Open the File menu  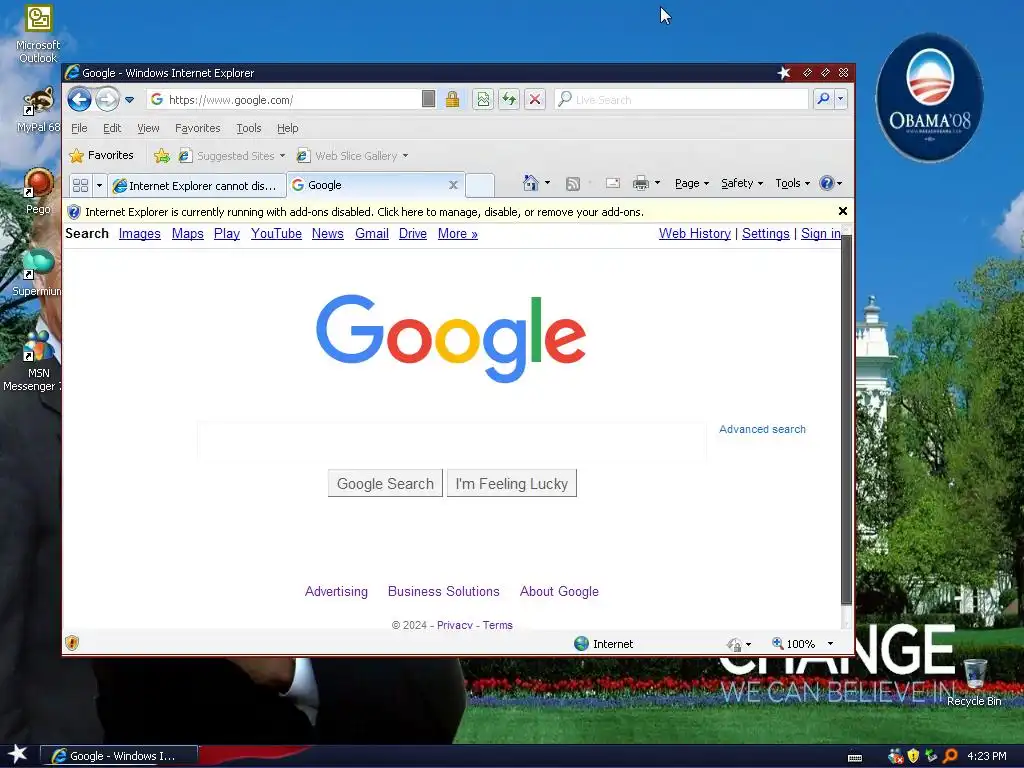coord(79,128)
